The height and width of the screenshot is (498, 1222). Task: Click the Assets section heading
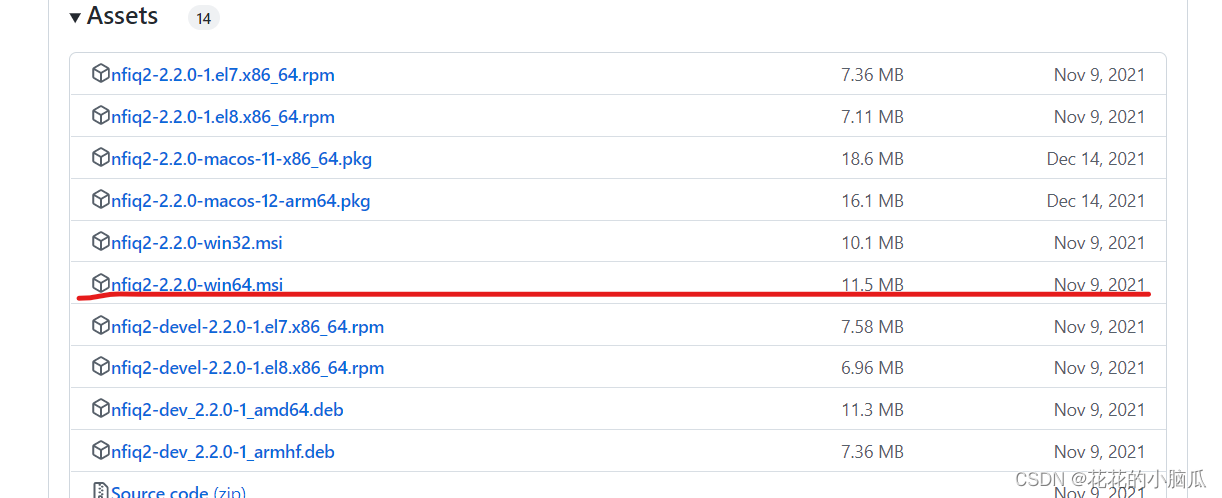tap(122, 16)
